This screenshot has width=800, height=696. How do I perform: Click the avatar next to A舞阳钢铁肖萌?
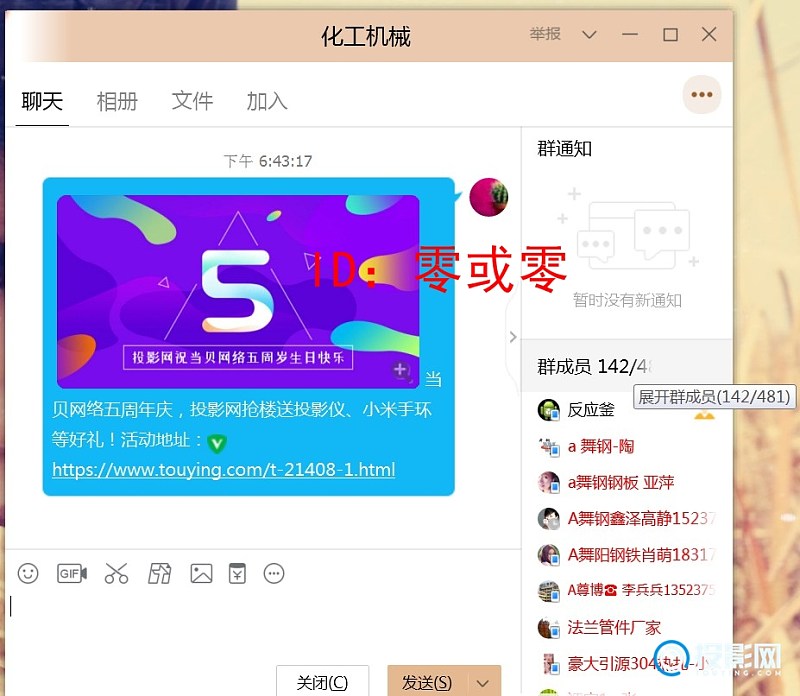(x=549, y=555)
